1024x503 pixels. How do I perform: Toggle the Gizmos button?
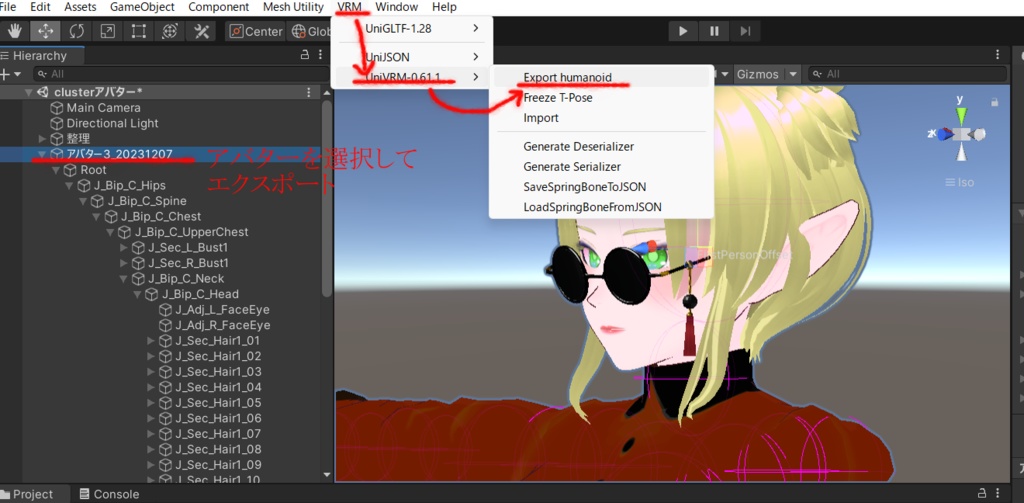[x=758, y=74]
